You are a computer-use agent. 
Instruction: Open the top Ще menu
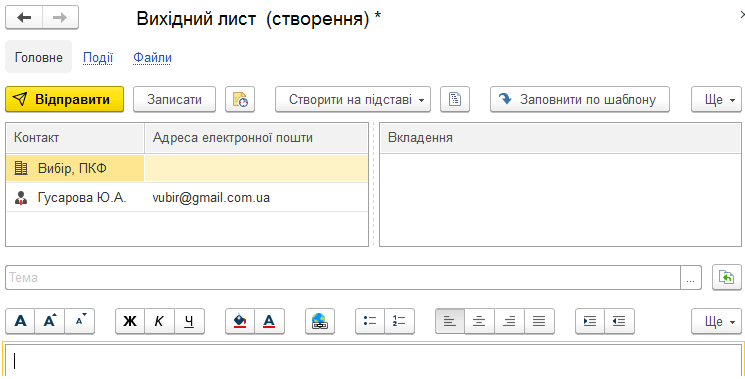pos(716,99)
